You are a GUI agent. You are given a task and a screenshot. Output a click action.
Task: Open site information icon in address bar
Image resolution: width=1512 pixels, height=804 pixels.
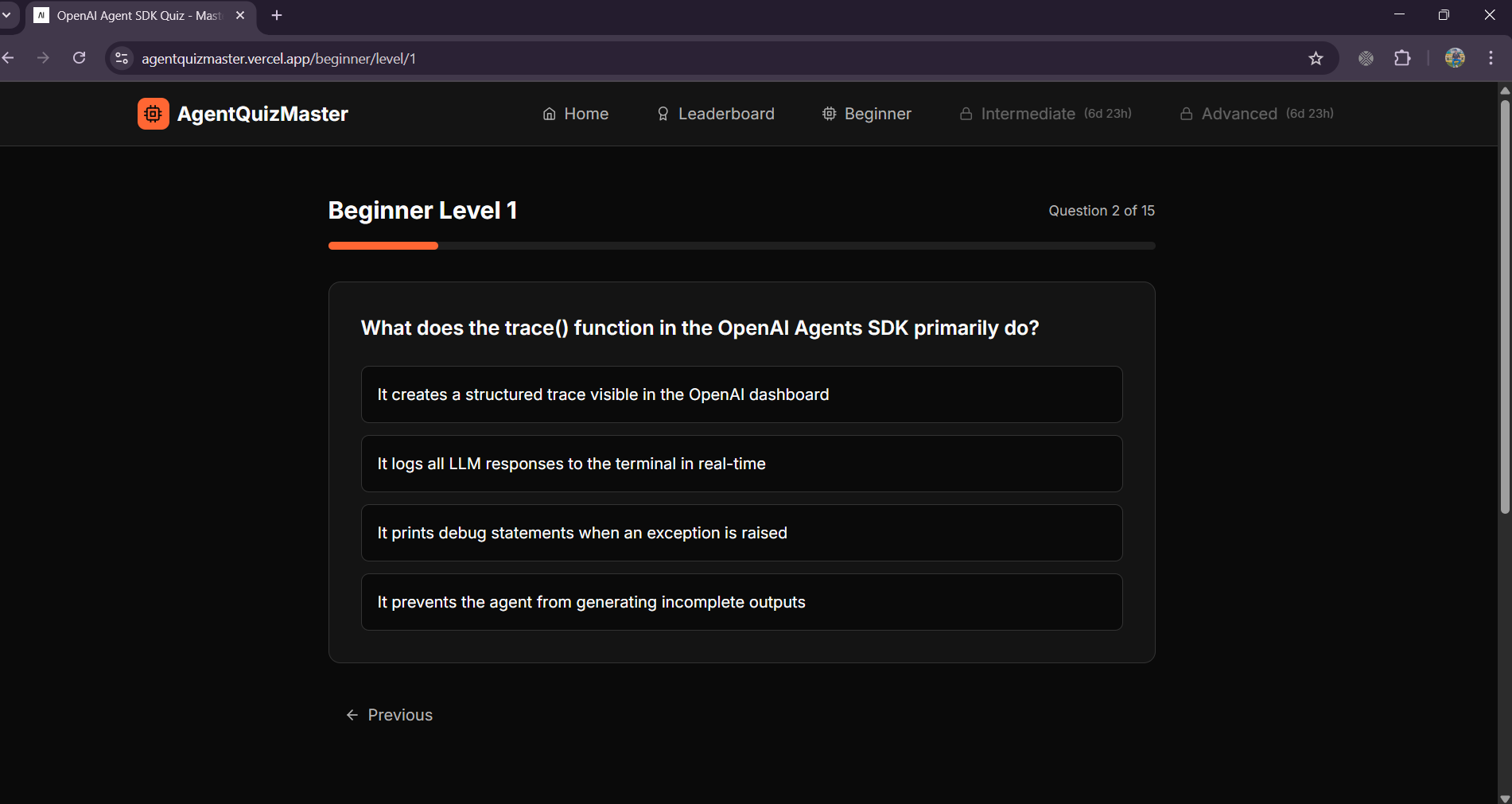122,58
